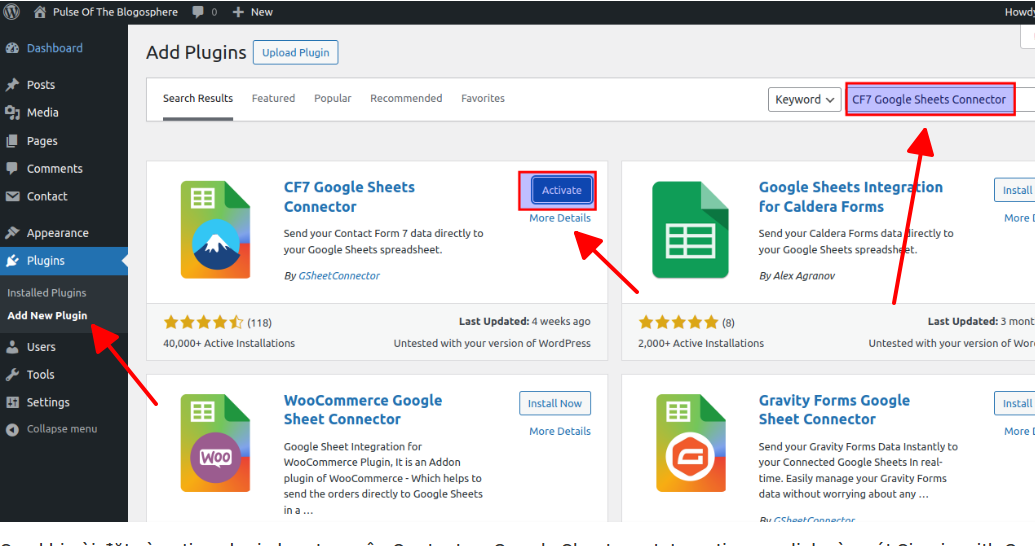Screen dimensions: 1035x546
Task: Click the Media icon in sidebar
Action: pyautogui.click(x=13, y=112)
